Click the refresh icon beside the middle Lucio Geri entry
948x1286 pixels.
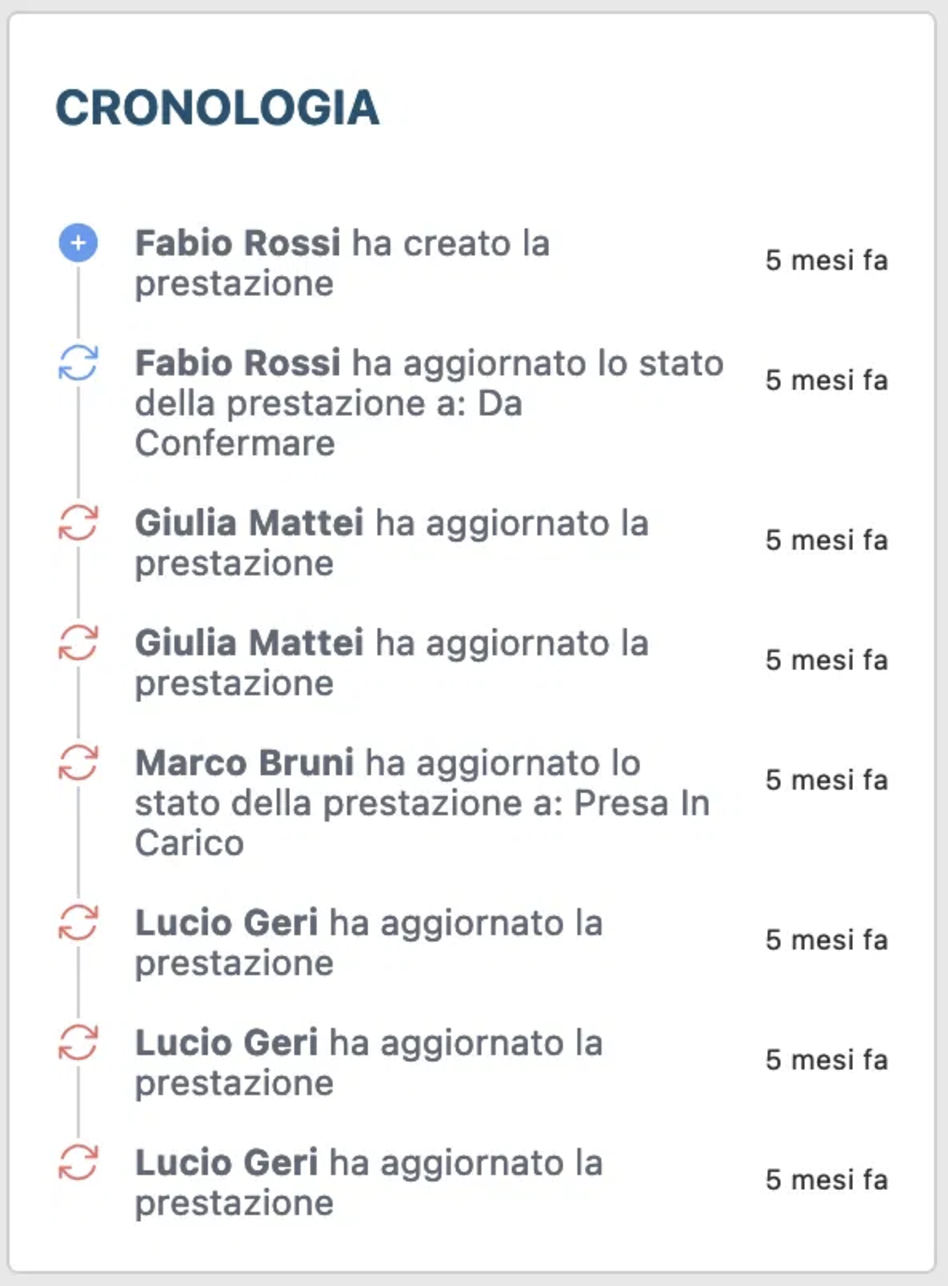click(78, 1043)
